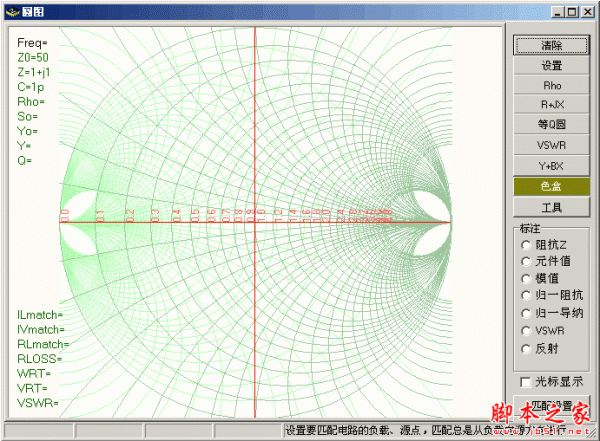
Task: Click the 0.5 axis mark on chart
Action: click(x=195, y=216)
